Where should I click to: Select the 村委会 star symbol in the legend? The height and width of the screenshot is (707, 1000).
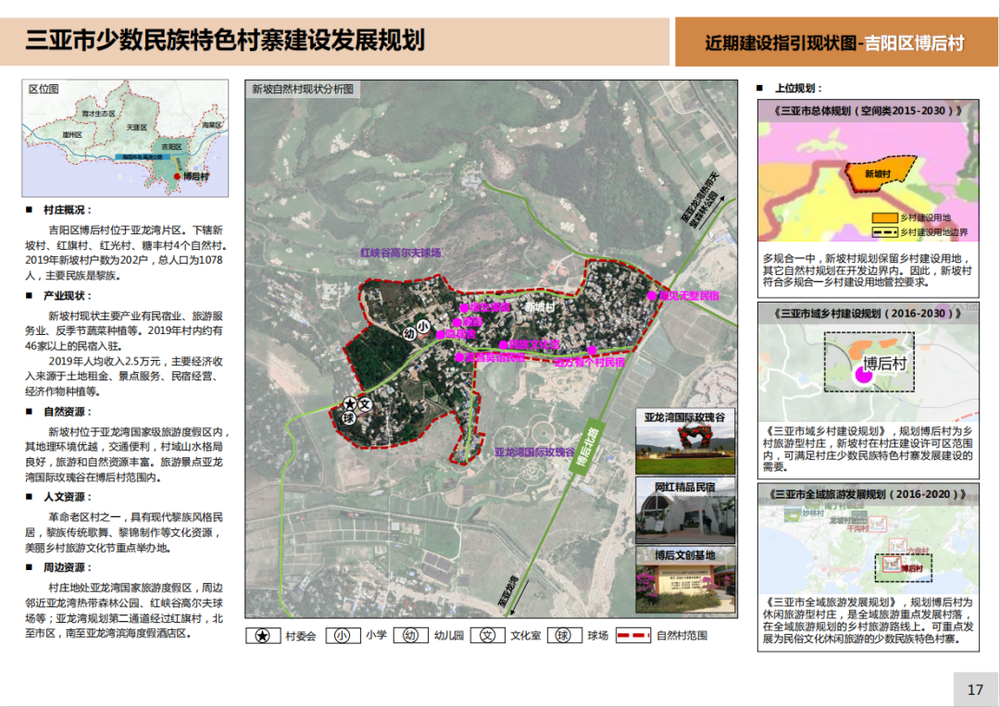(263, 635)
